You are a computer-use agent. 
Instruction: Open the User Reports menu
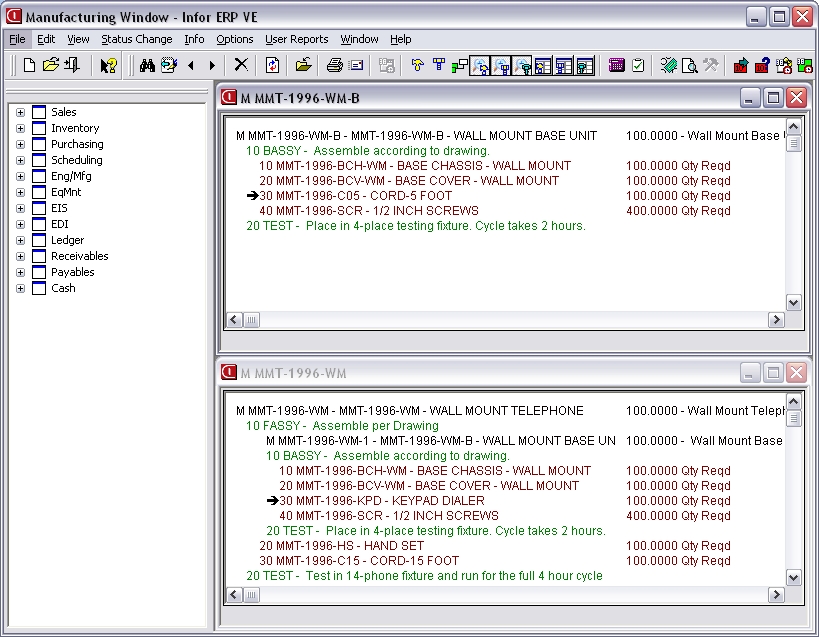pyautogui.click(x=296, y=39)
